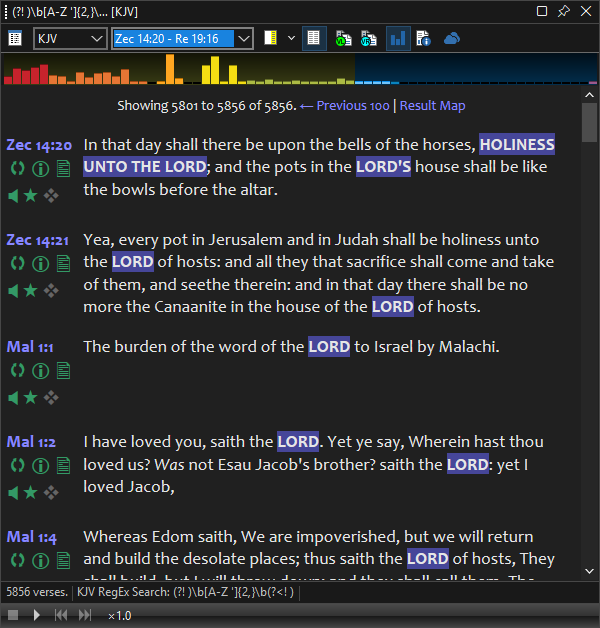Image resolution: width=600 pixels, height=628 pixels.
Task: Stop audio playback
Action: [x=13, y=615]
